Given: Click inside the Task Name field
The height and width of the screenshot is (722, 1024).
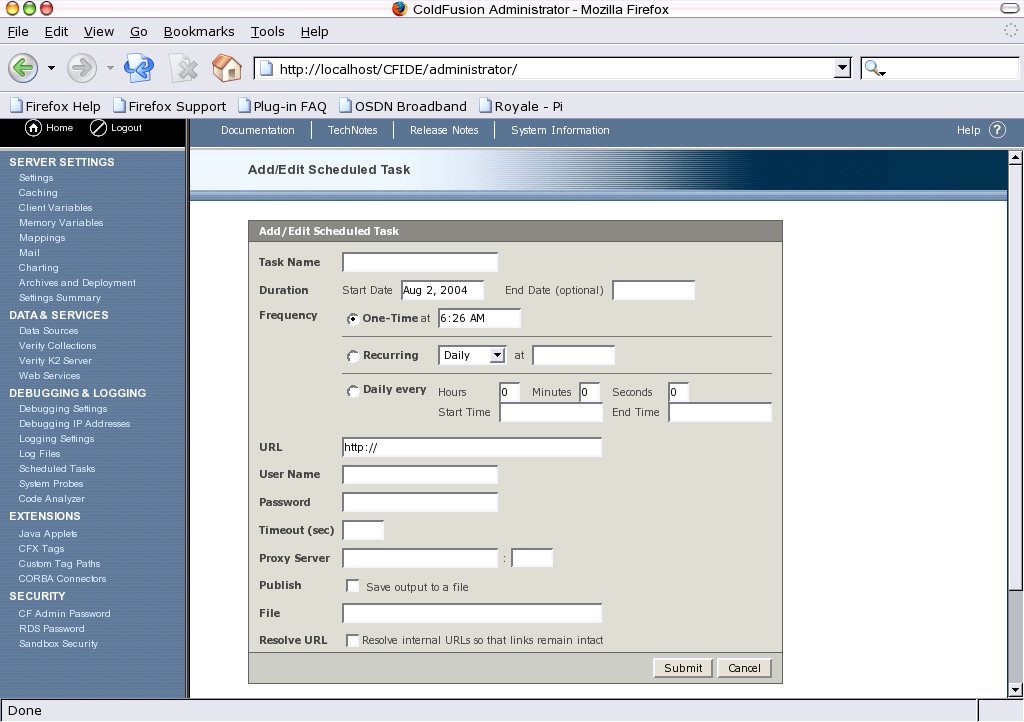Looking at the screenshot, I should pyautogui.click(x=420, y=263).
